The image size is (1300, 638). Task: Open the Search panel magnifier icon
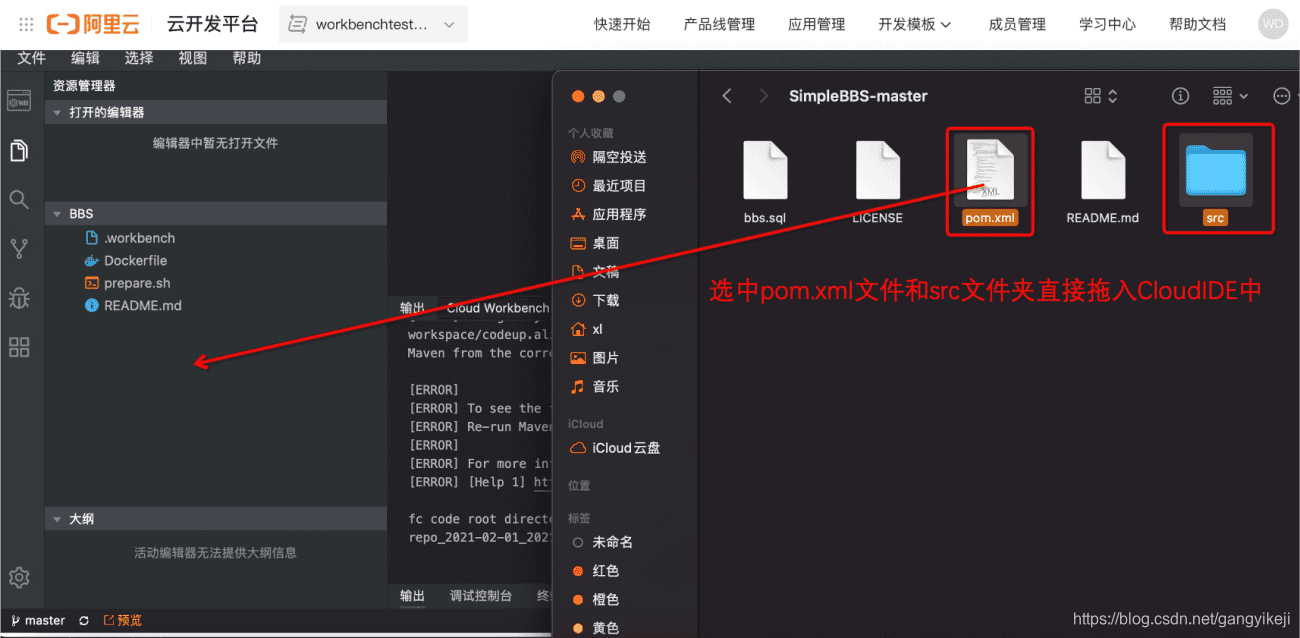click(19, 199)
